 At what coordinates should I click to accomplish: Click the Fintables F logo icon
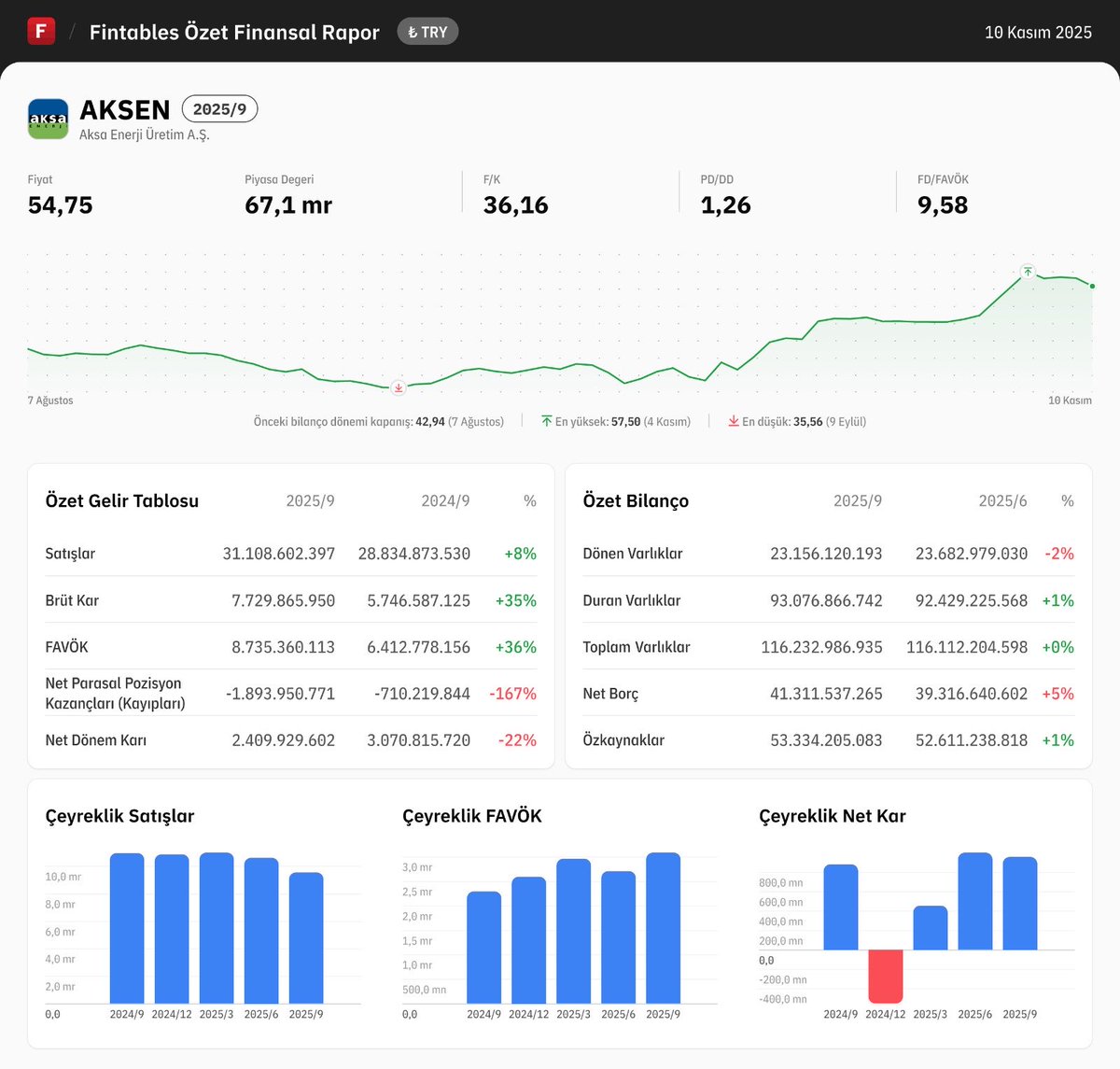click(x=41, y=30)
